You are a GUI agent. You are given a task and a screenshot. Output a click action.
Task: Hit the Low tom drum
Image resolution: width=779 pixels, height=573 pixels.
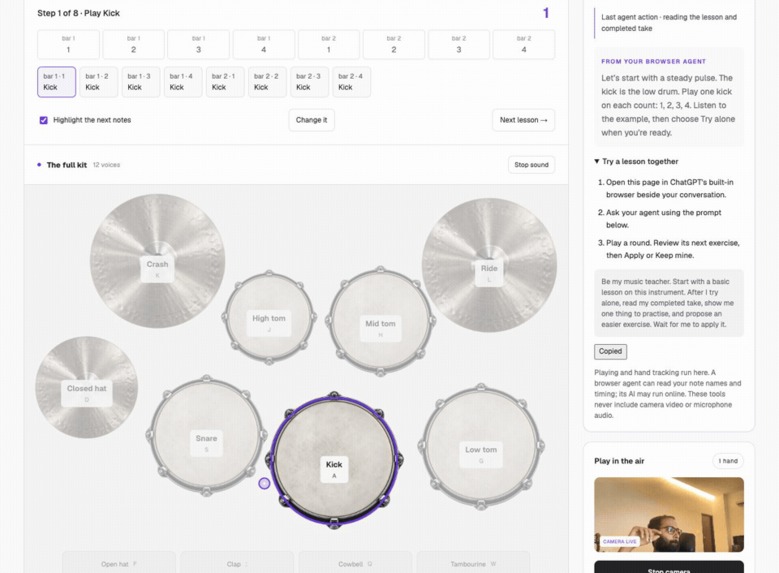[481, 447]
